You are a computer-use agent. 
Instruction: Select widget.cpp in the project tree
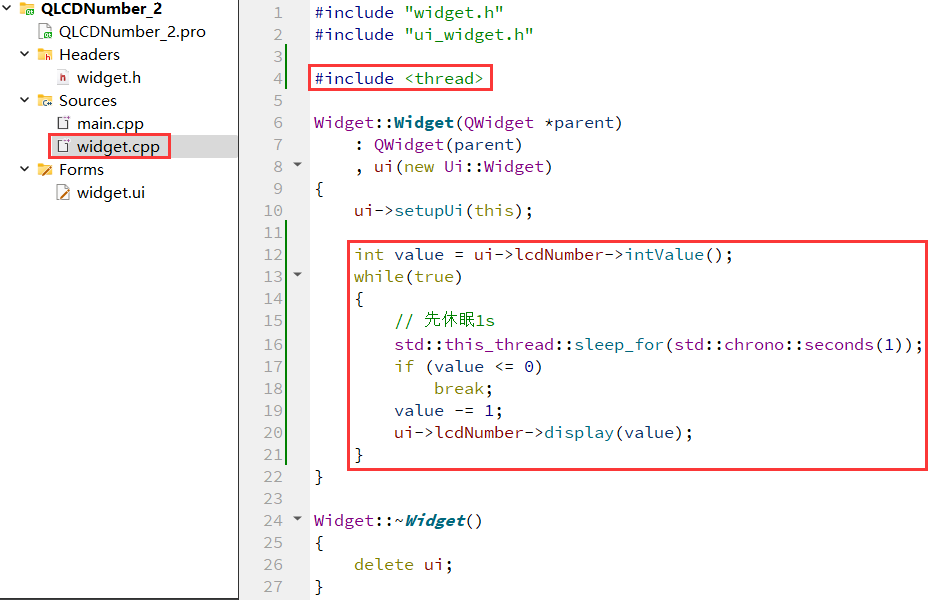tap(118, 147)
